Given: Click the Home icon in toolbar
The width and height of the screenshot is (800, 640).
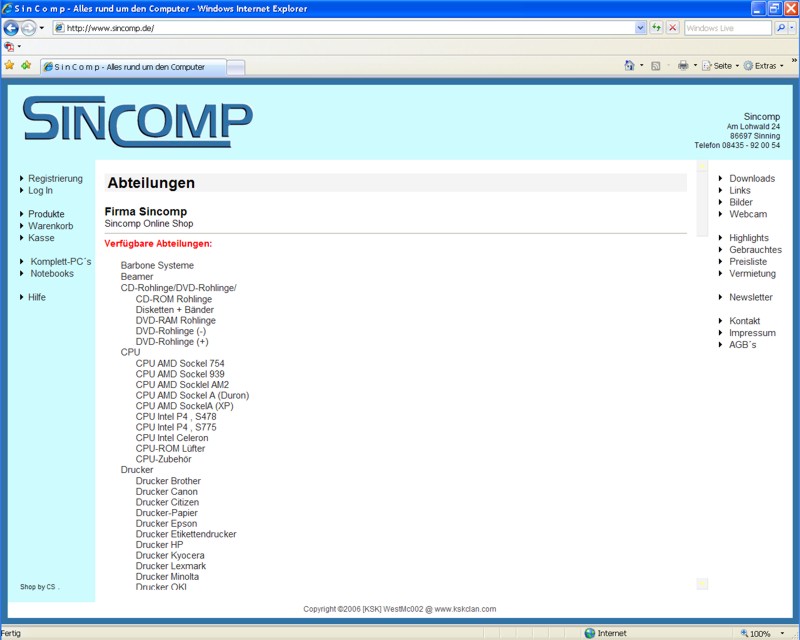Looking at the screenshot, I should click(629, 66).
